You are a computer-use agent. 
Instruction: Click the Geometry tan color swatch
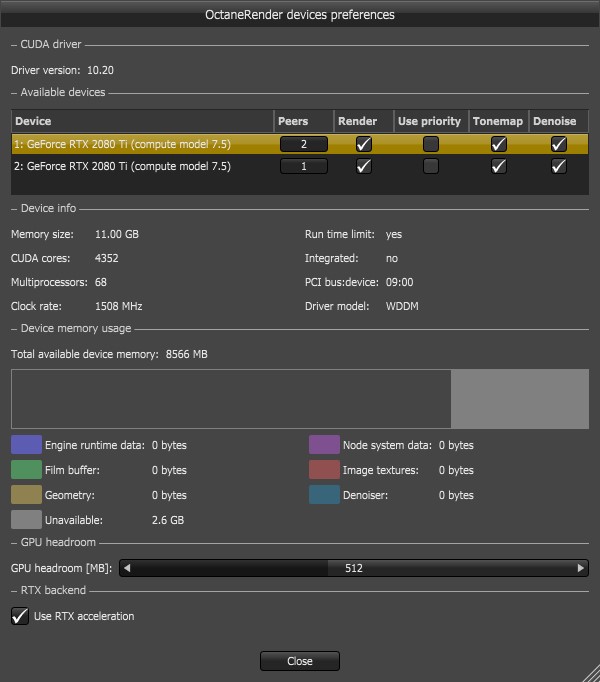click(27, 495)
